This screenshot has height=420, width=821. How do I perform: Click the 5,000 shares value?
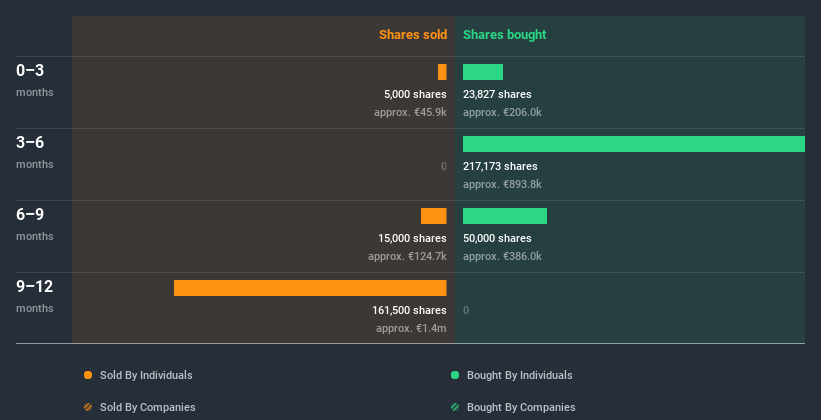[x=415, y=94]
